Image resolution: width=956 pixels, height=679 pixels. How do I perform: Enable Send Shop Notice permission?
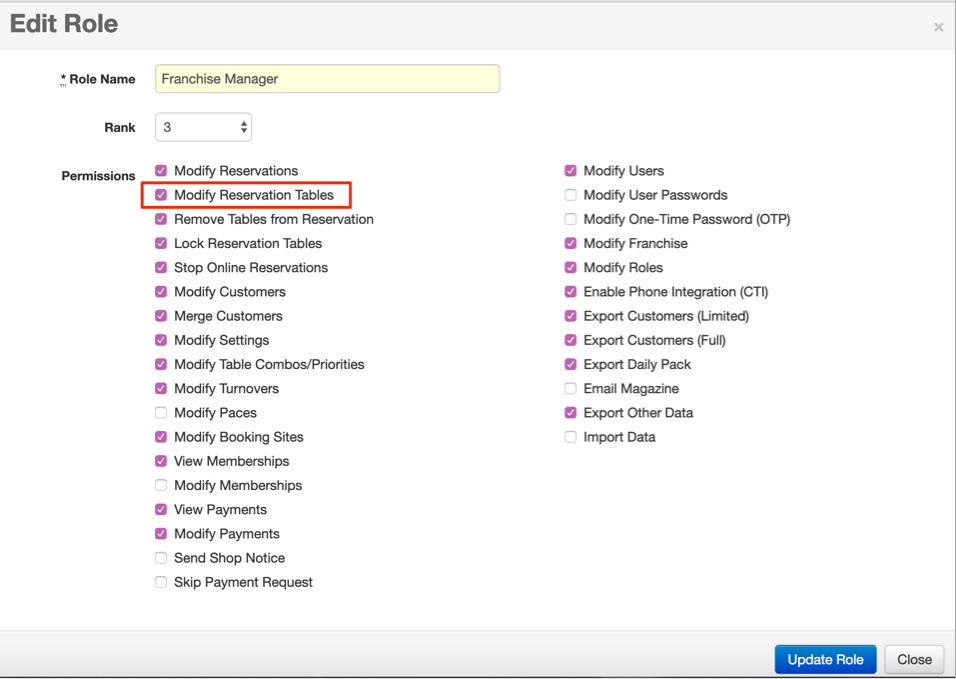161,558
